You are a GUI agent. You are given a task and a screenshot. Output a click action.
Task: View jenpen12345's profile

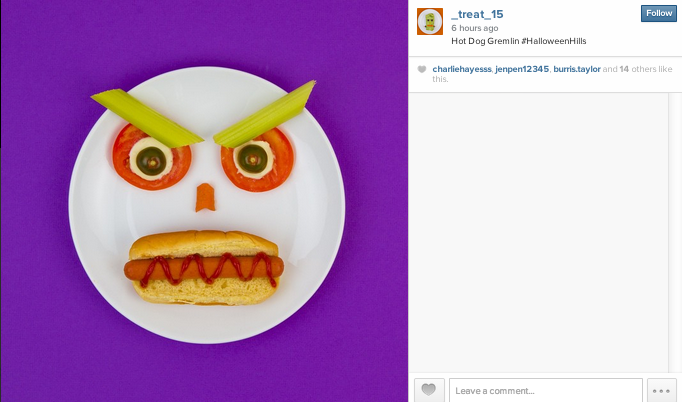(x=522, y=69)
